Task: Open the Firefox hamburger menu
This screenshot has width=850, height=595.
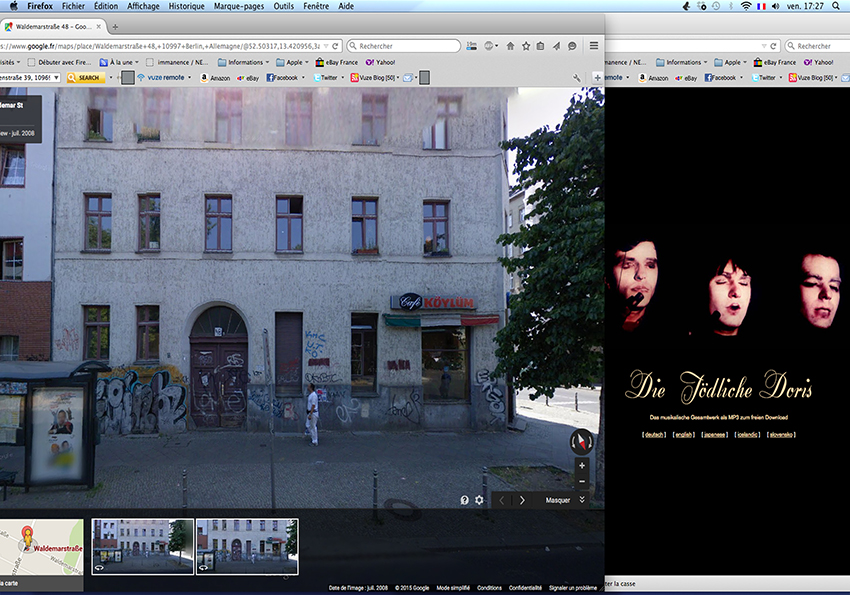Action: pos(594,46)
